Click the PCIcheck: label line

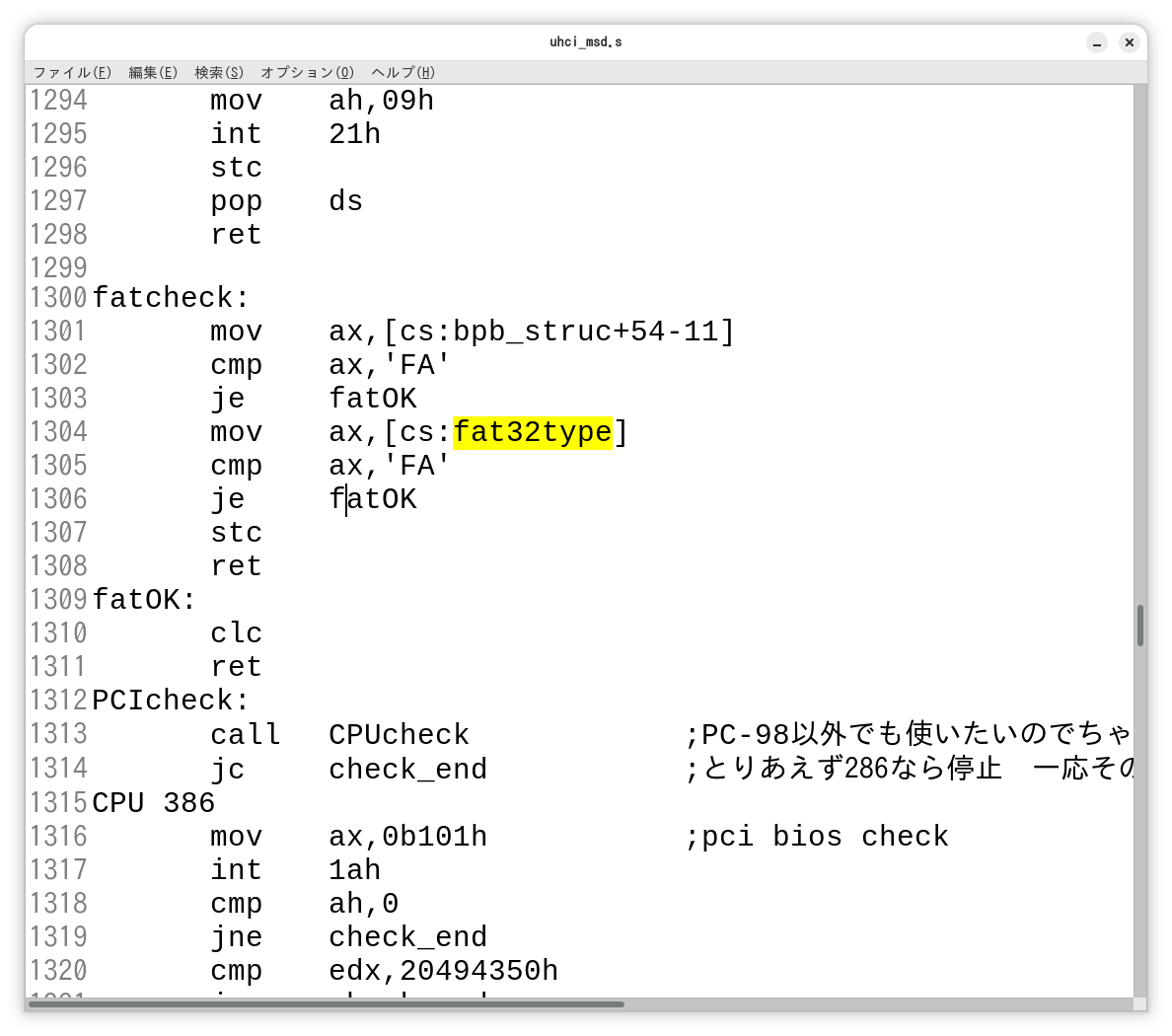point(171,701)
